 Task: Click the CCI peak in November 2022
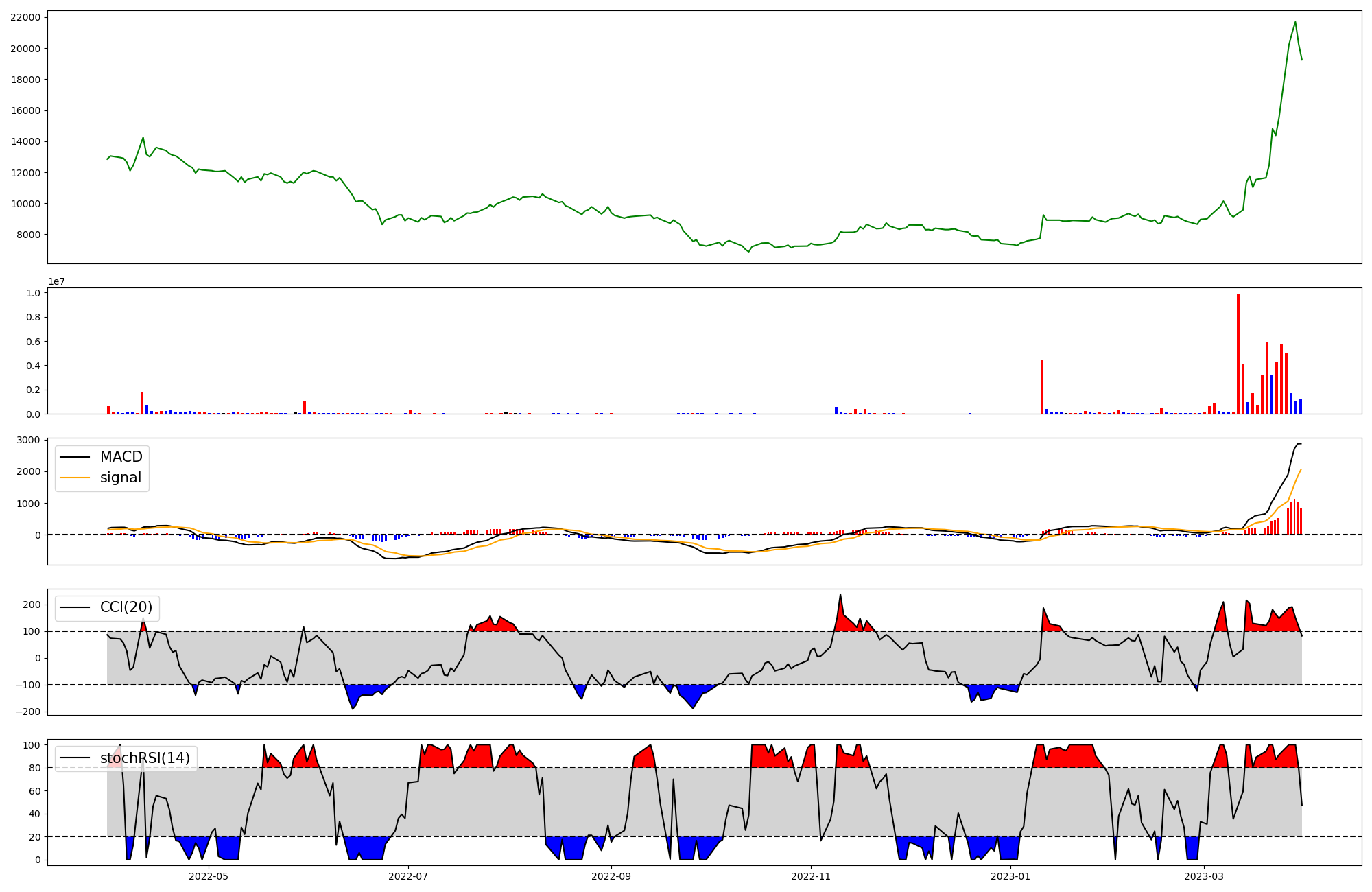click(x=840, y=595)
